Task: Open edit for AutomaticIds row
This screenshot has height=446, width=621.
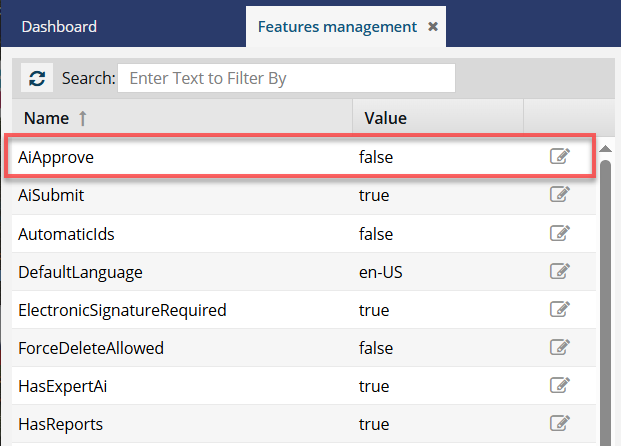Action: 560,233
